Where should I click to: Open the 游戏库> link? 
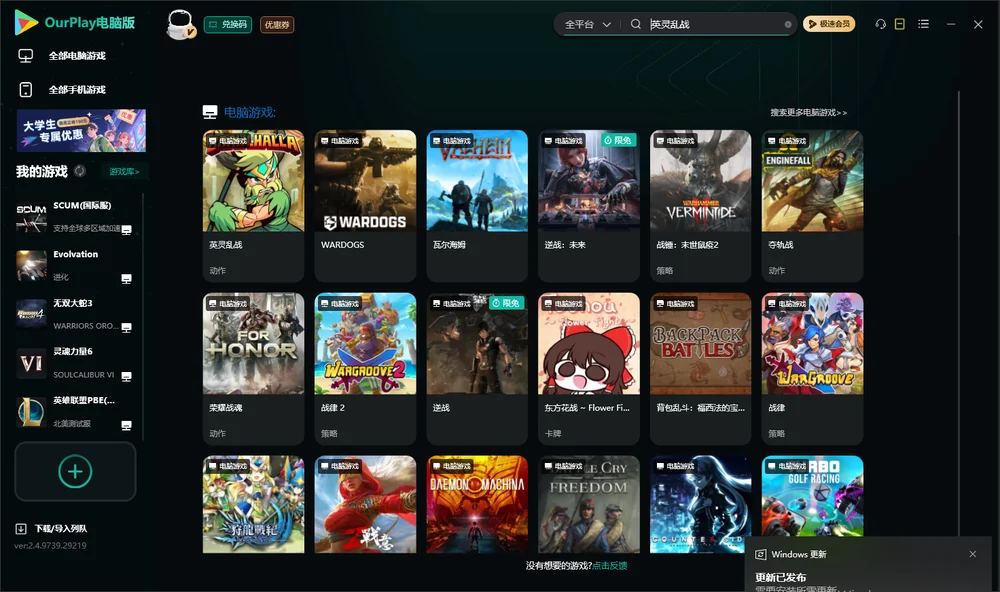[x=124, y=172]
